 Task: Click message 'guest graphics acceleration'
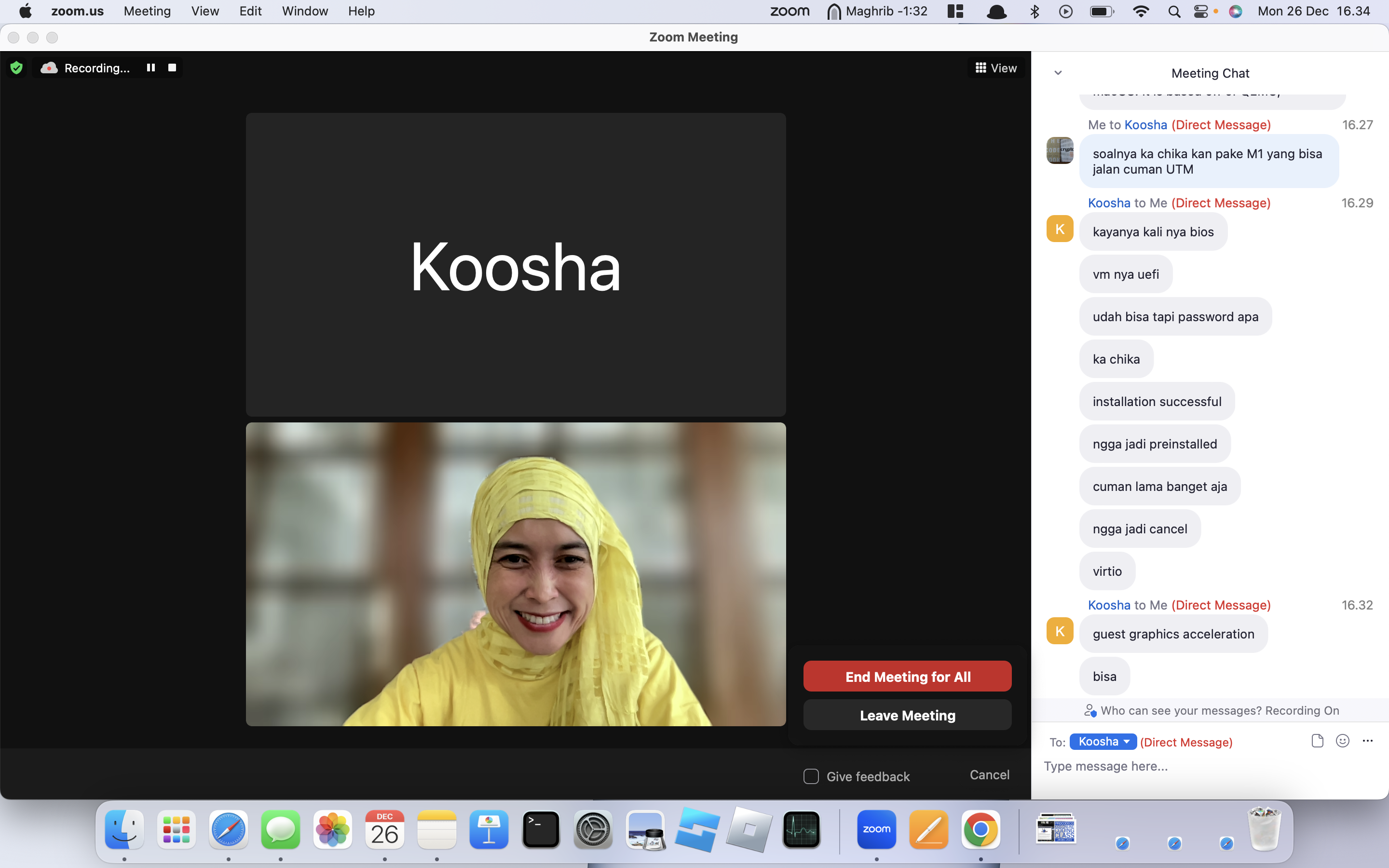(x=1173, y=634)
